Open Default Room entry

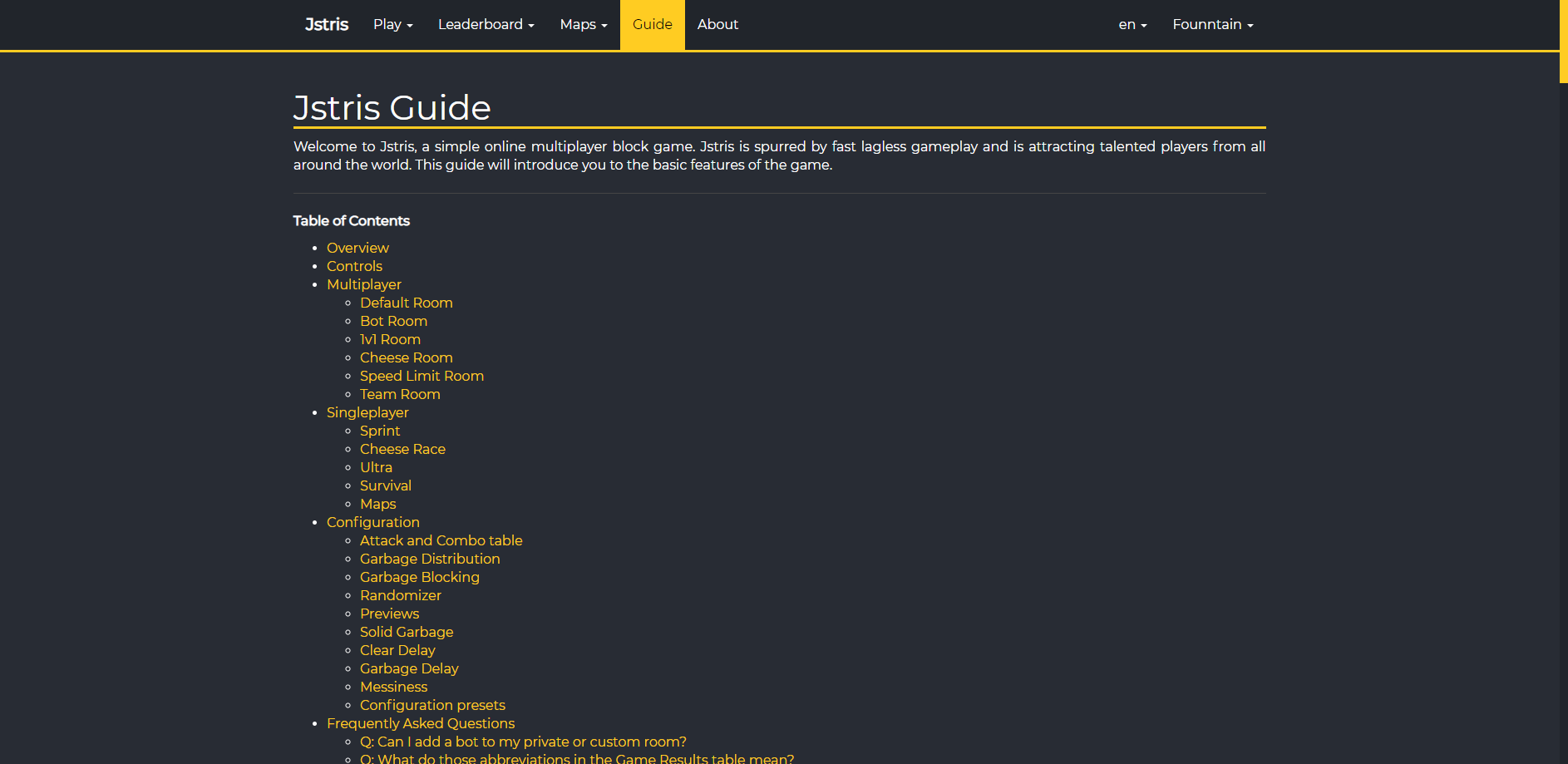tap(407, 303)
